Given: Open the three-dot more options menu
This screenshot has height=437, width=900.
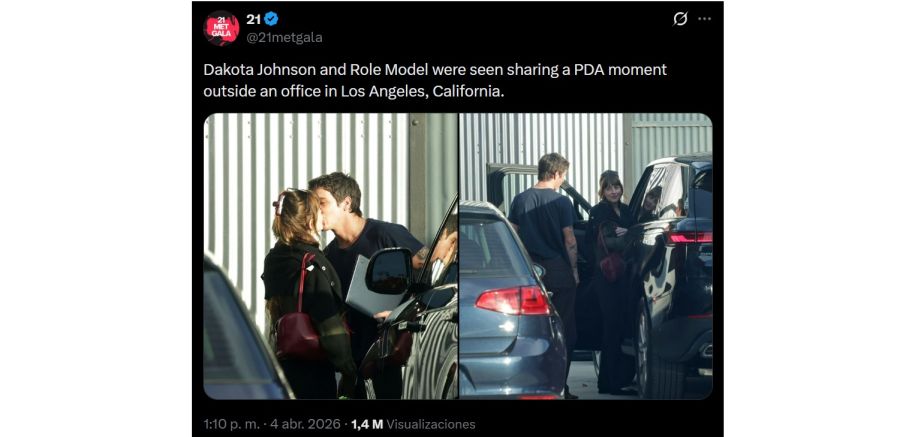Looking at the screenshot, I should (x=705, y=19).
